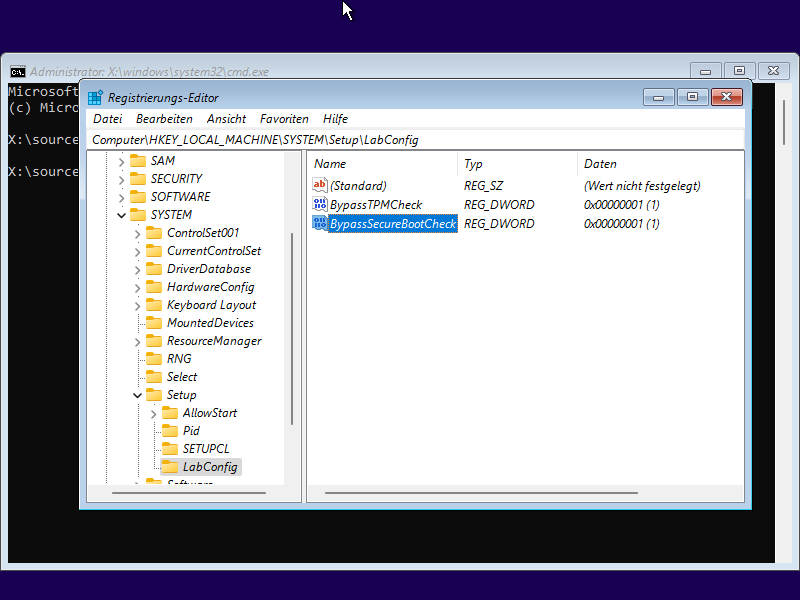Click the Registry Editor title bar icon
This screenshot has width=800, height=600.
click(x=95, y=98)
